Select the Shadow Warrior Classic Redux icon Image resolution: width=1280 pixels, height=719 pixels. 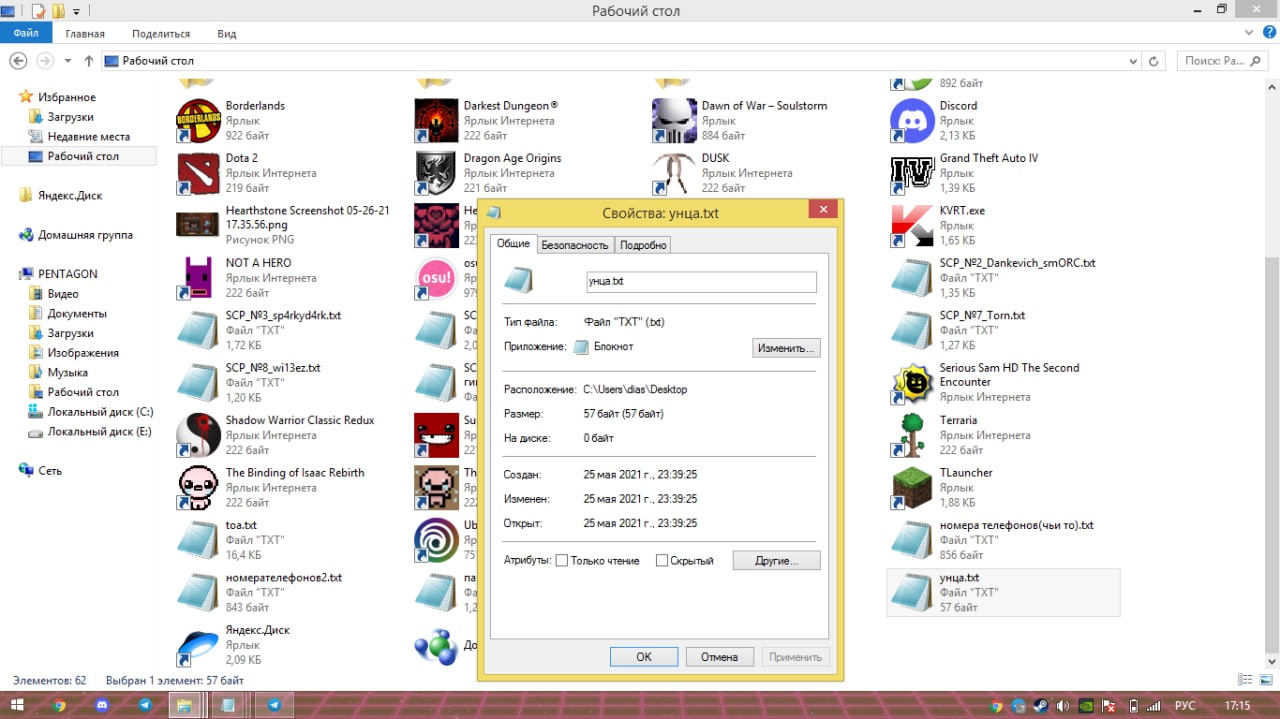tap(198, 435)
